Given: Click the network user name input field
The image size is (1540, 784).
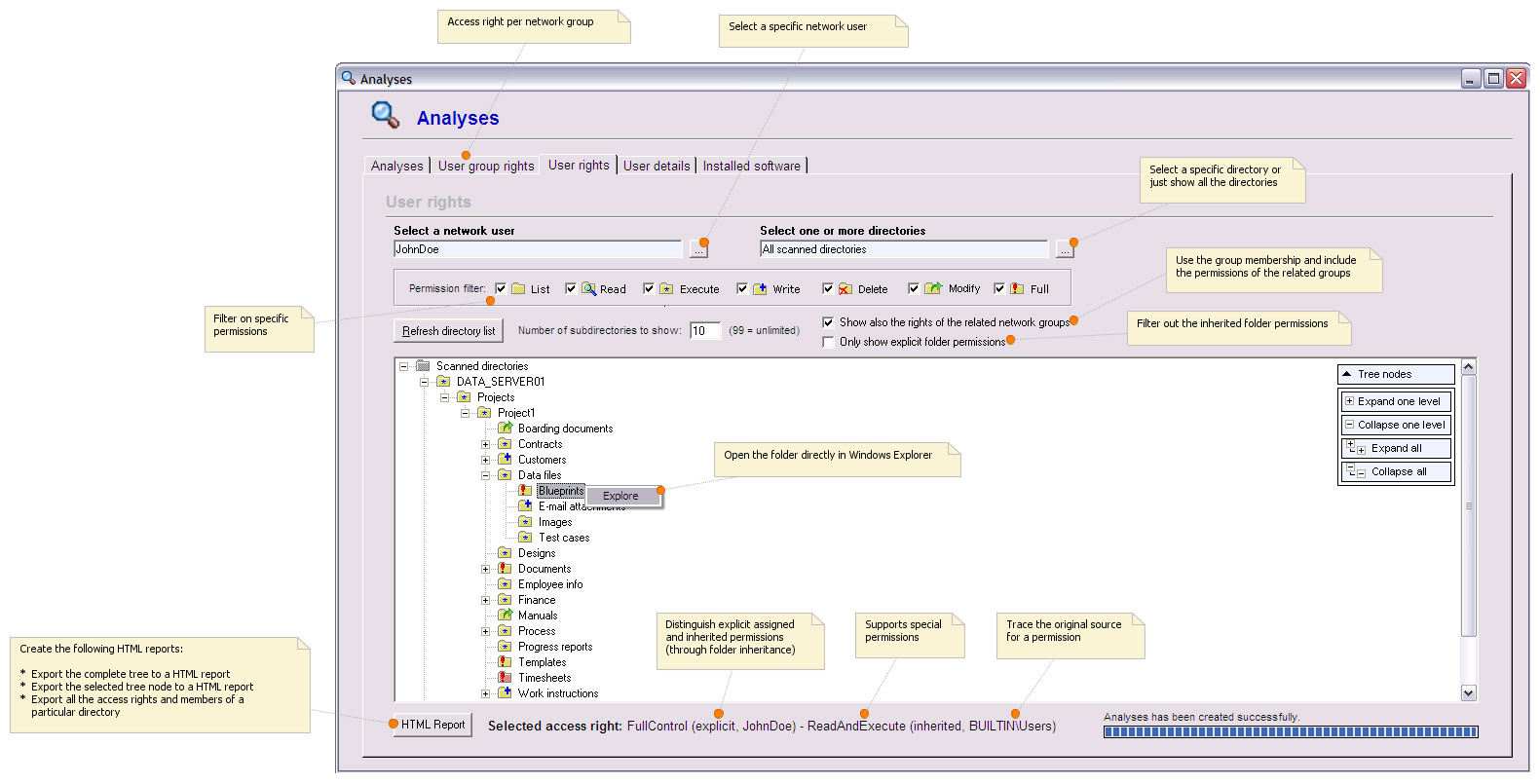Looking at the screenshot, I should [539, 249].
